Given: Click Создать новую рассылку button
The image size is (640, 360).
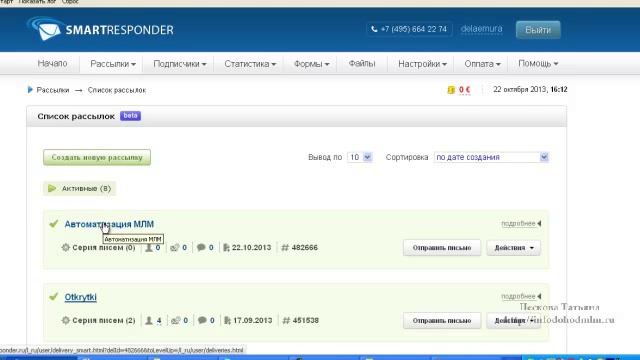Looking at the screenshot, I should click(x=97, y=157).
